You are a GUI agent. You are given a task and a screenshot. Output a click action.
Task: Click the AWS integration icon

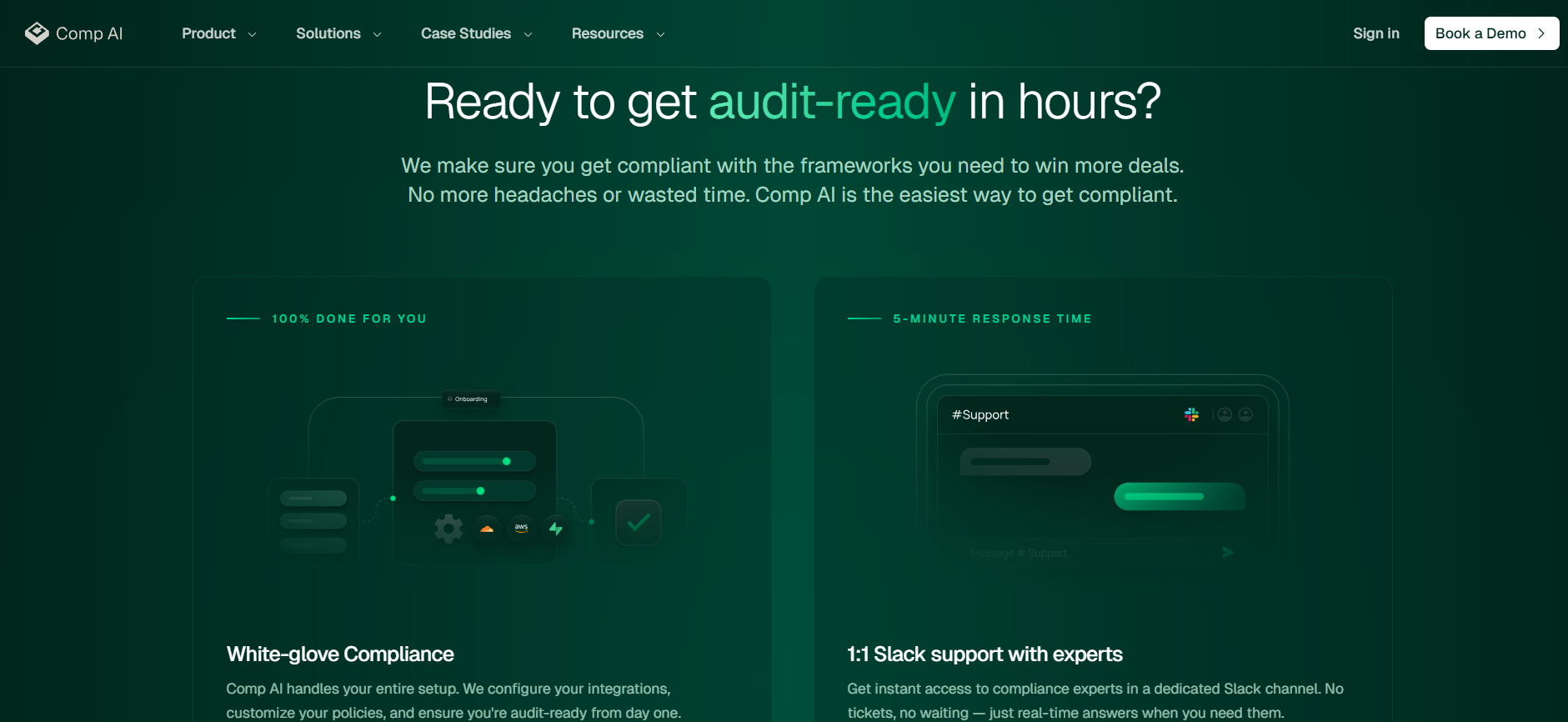click(522, 528)
